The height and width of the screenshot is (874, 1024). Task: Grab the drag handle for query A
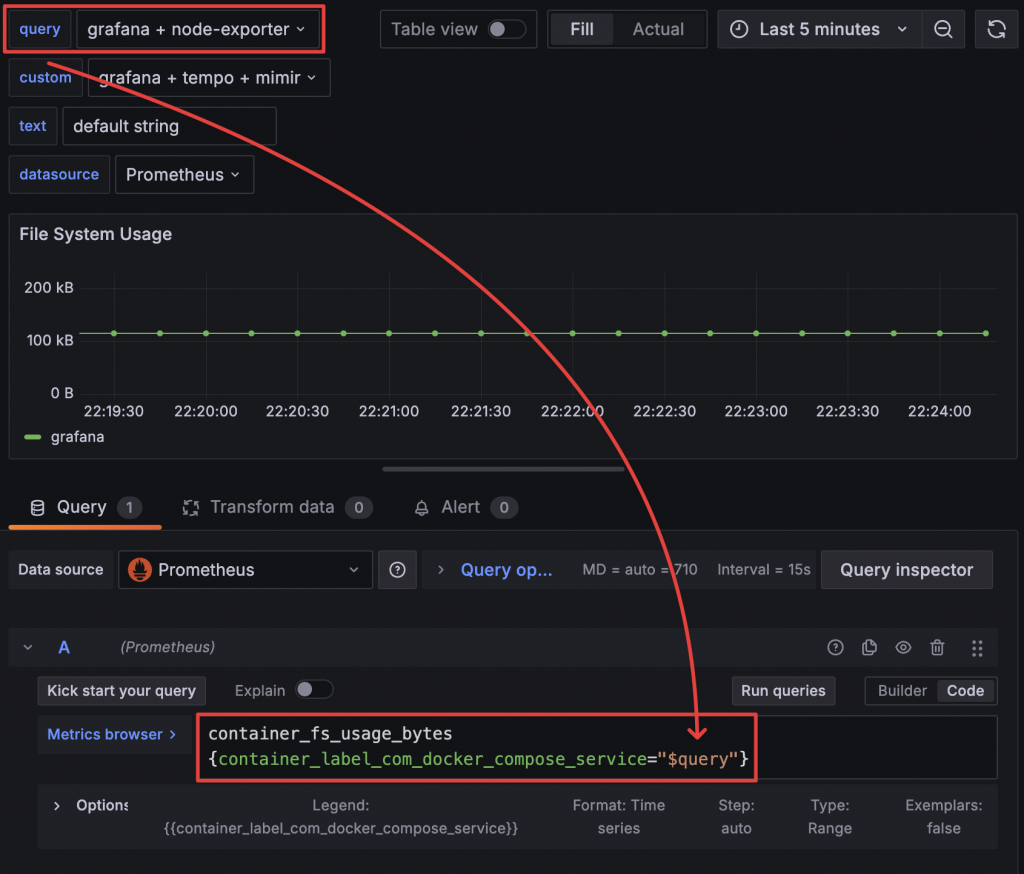[976, 647]
